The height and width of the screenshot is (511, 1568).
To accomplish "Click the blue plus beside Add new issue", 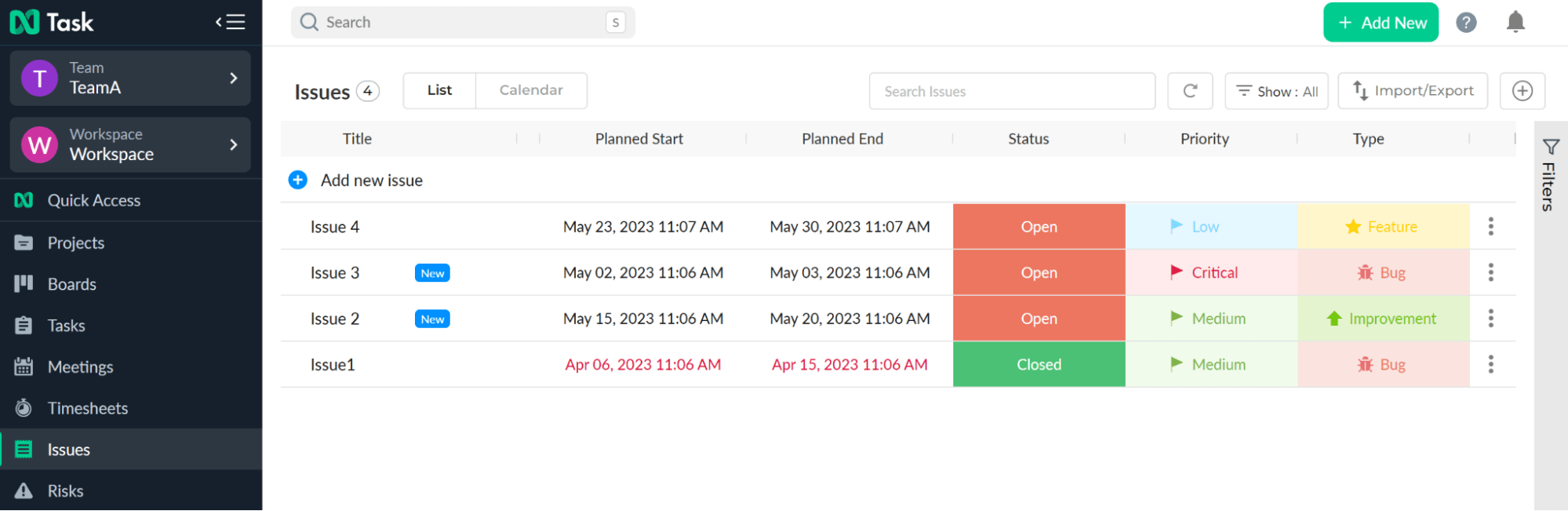I will click(298, 181).
